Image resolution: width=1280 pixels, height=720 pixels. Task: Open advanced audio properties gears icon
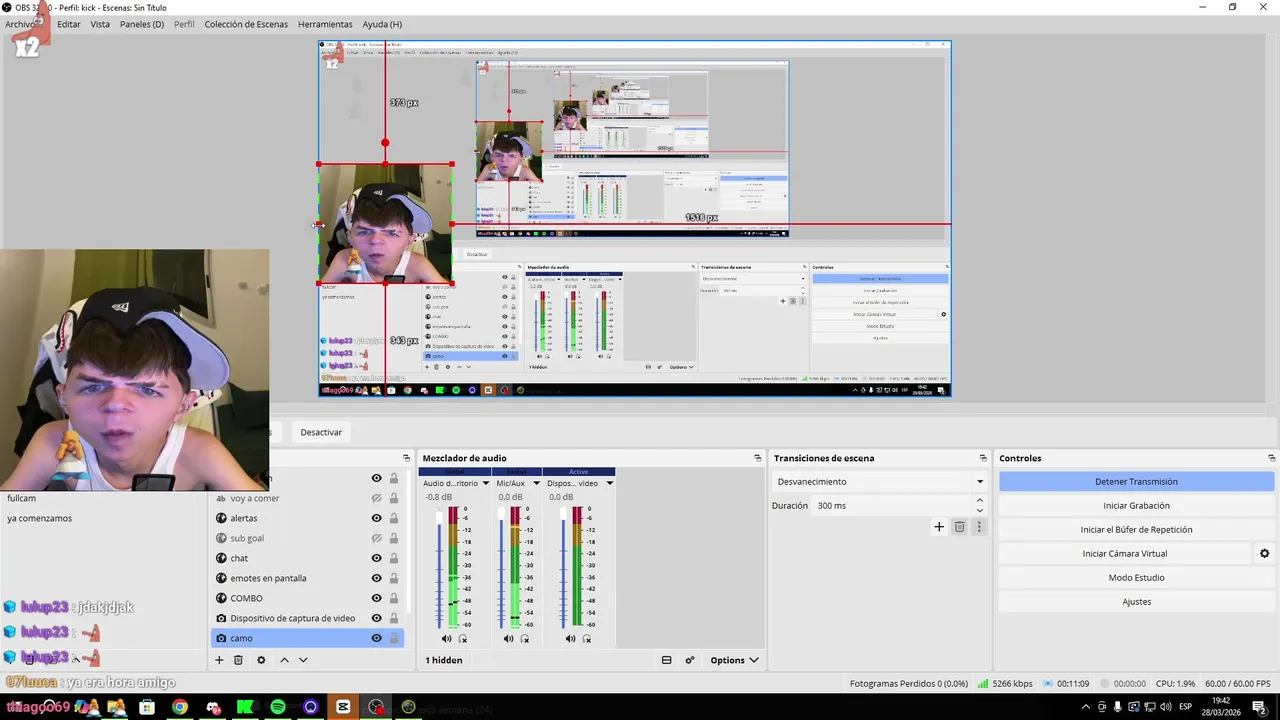point(690,660)
